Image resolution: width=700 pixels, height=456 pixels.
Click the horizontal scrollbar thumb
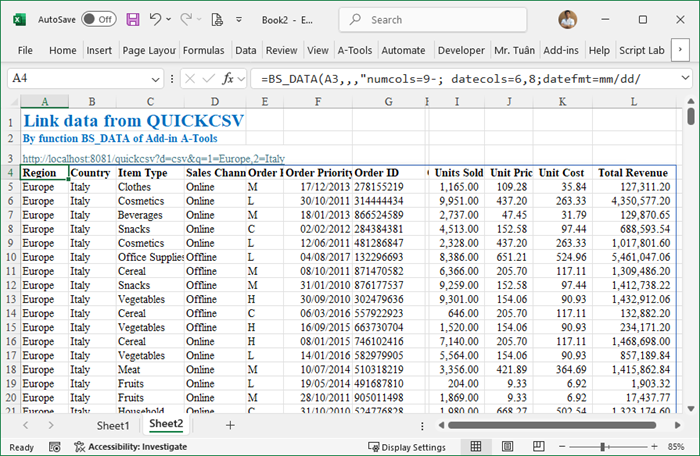(x=552, y=425)
